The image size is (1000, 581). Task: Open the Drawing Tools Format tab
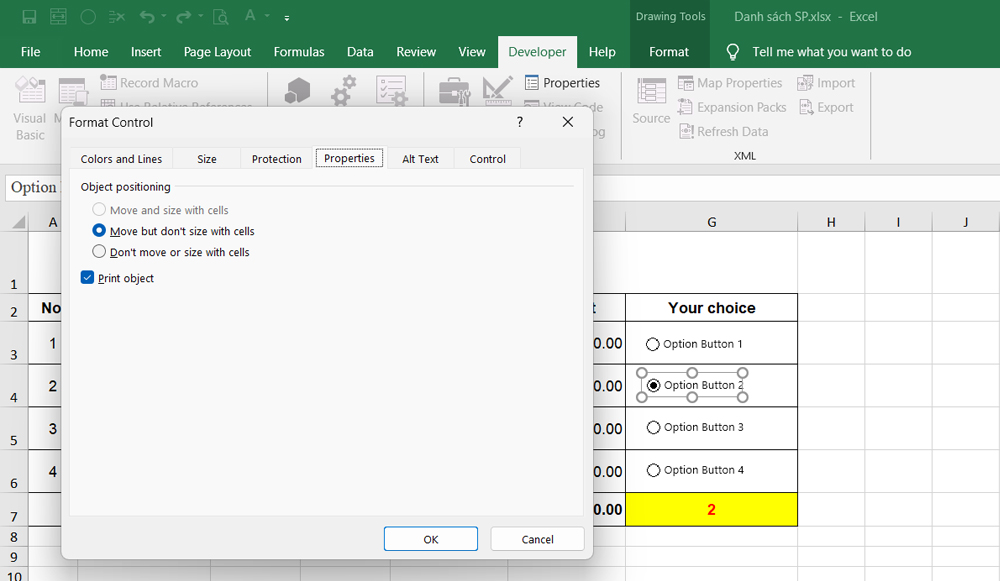pyautogui.click(x=669, y=52)
